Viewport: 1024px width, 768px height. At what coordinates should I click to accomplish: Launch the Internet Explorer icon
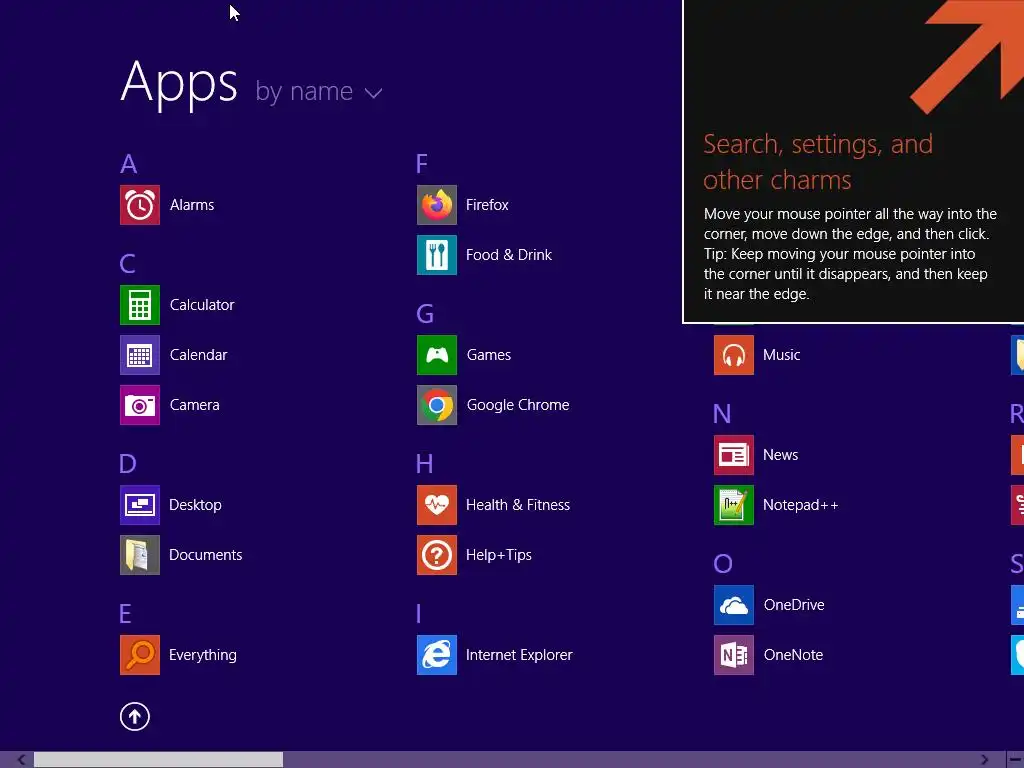[437, 655]
